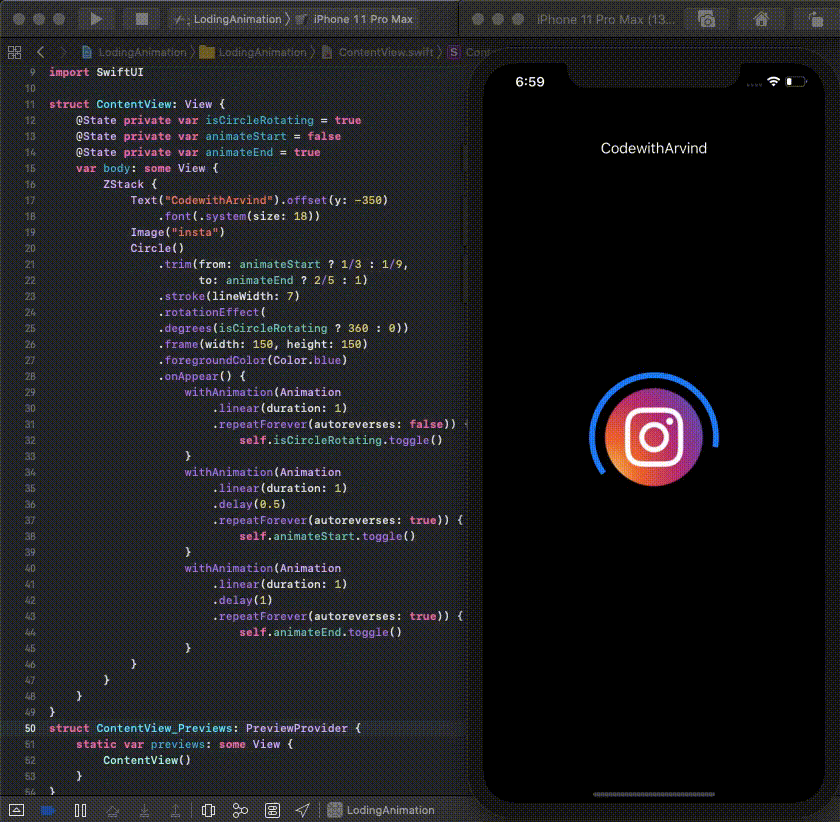Go back with the editor back chevron
The image size is (840, 822).
pyautogui.click(x=40, y=52)
